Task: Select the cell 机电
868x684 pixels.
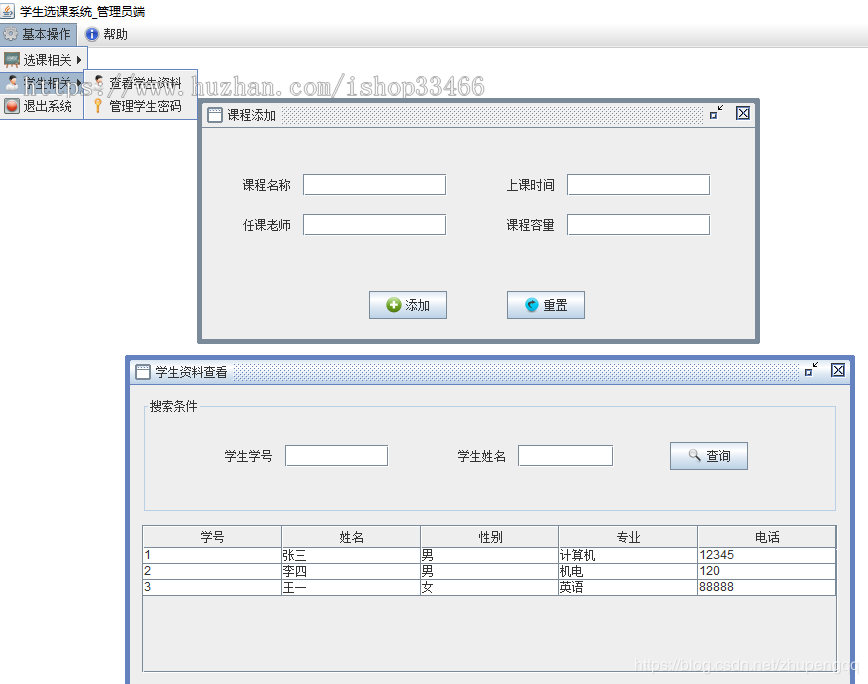Action: (x=628, y=571)
